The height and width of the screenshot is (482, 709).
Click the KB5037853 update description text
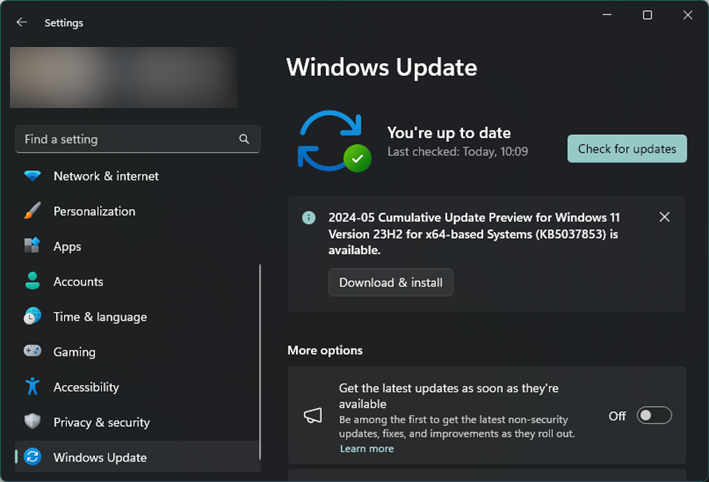pos(474,234)
